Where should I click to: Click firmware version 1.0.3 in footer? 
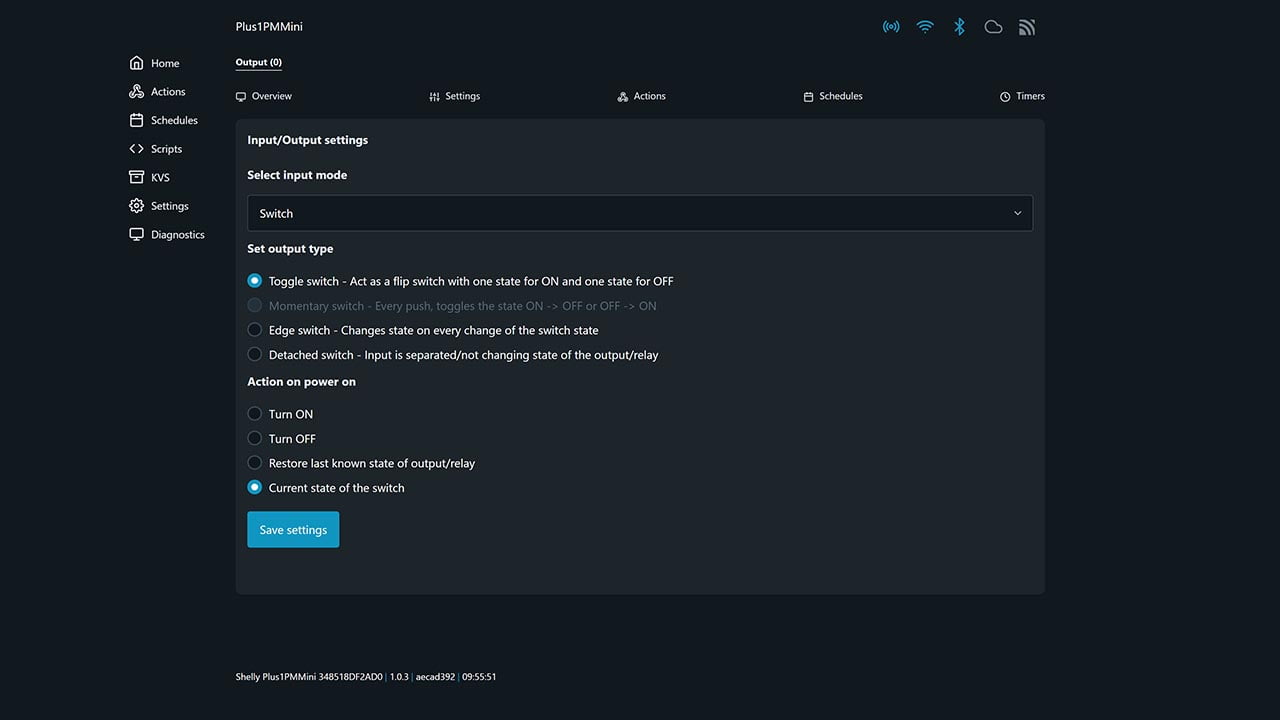point(399,677)
